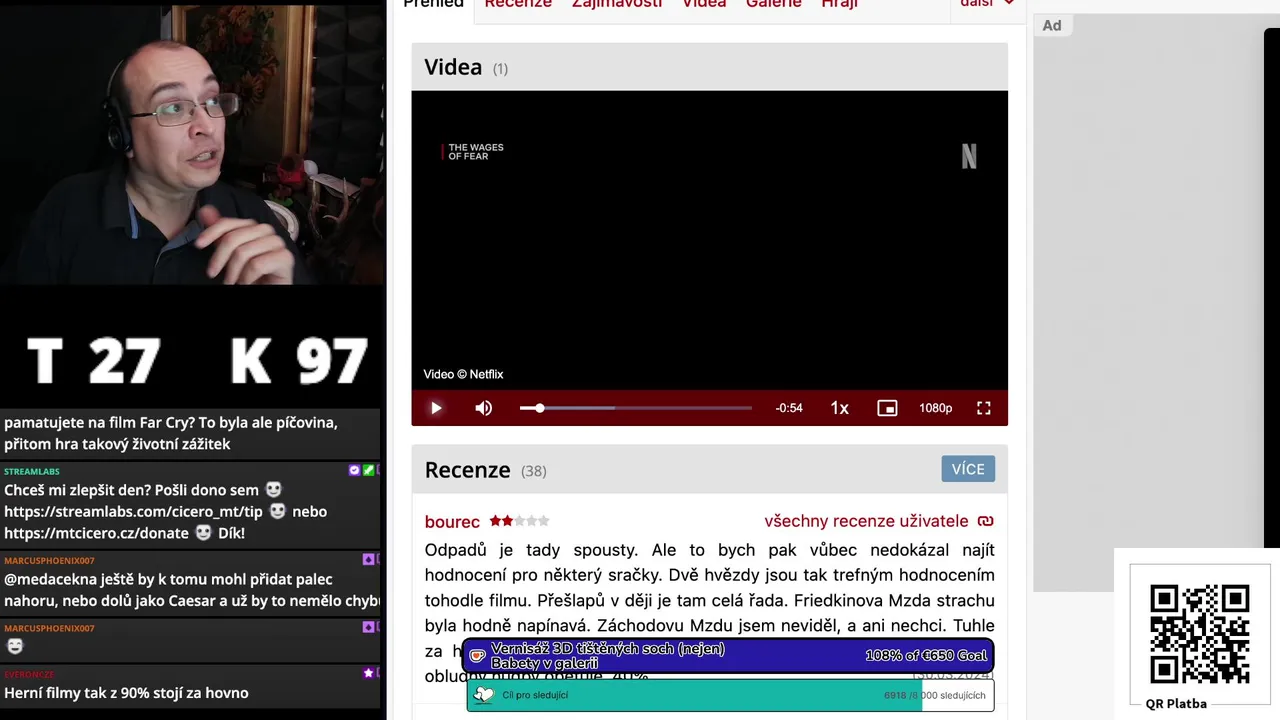This screenshot has height=720, width=1280.
Task: Click the EVERONCZE star badge icon
Action: [368, 673]
